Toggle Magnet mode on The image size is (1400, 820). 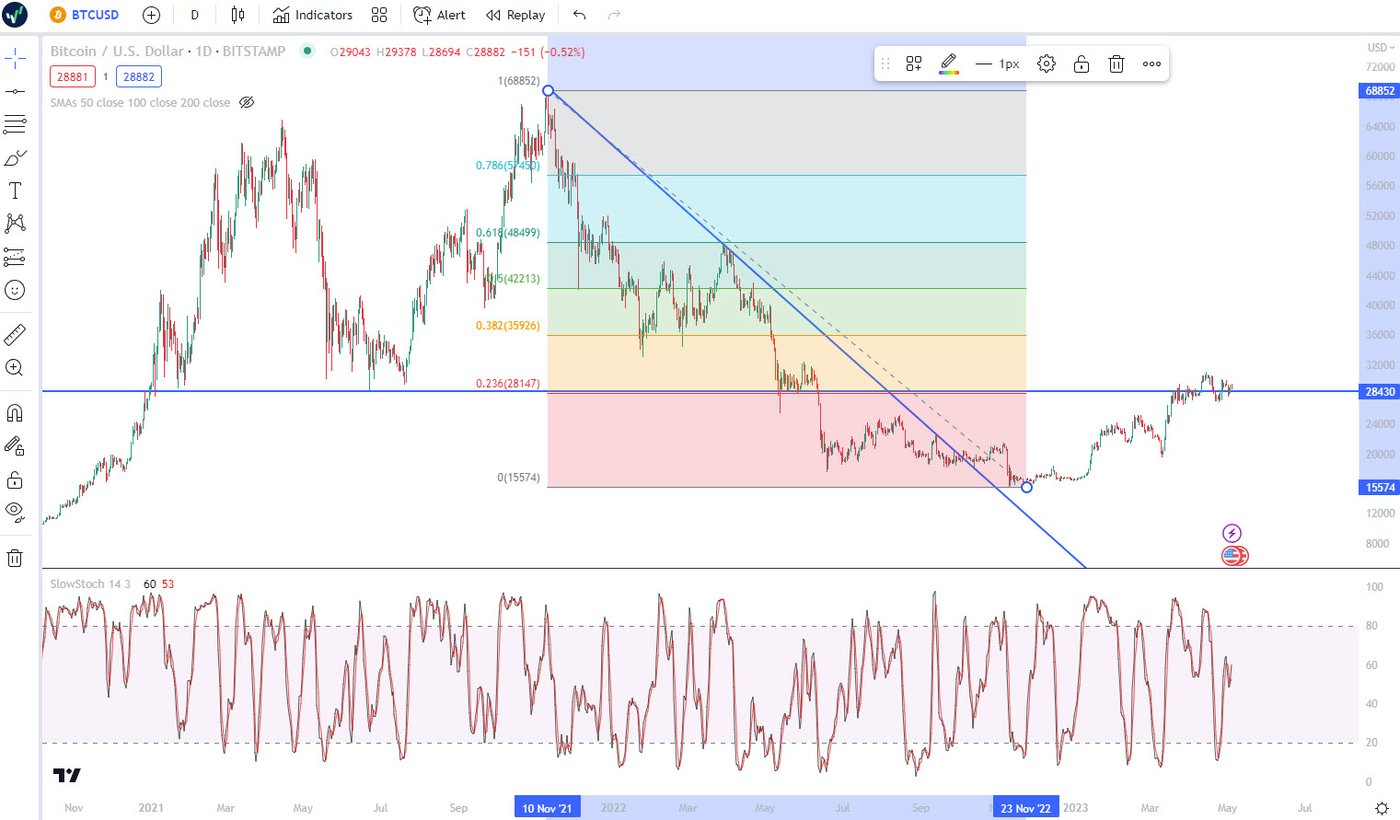[x=15, y=413]
